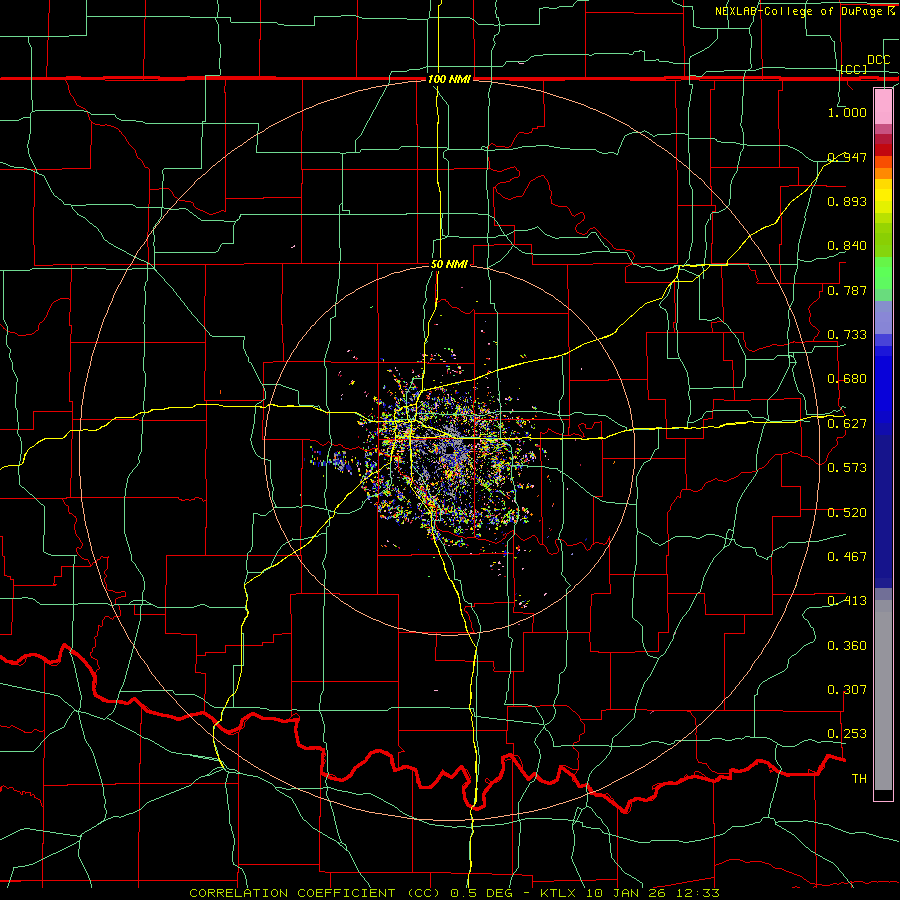900x900 pixels.
Task: Click the 50 NMI range ring label
Action: (449, 265)
